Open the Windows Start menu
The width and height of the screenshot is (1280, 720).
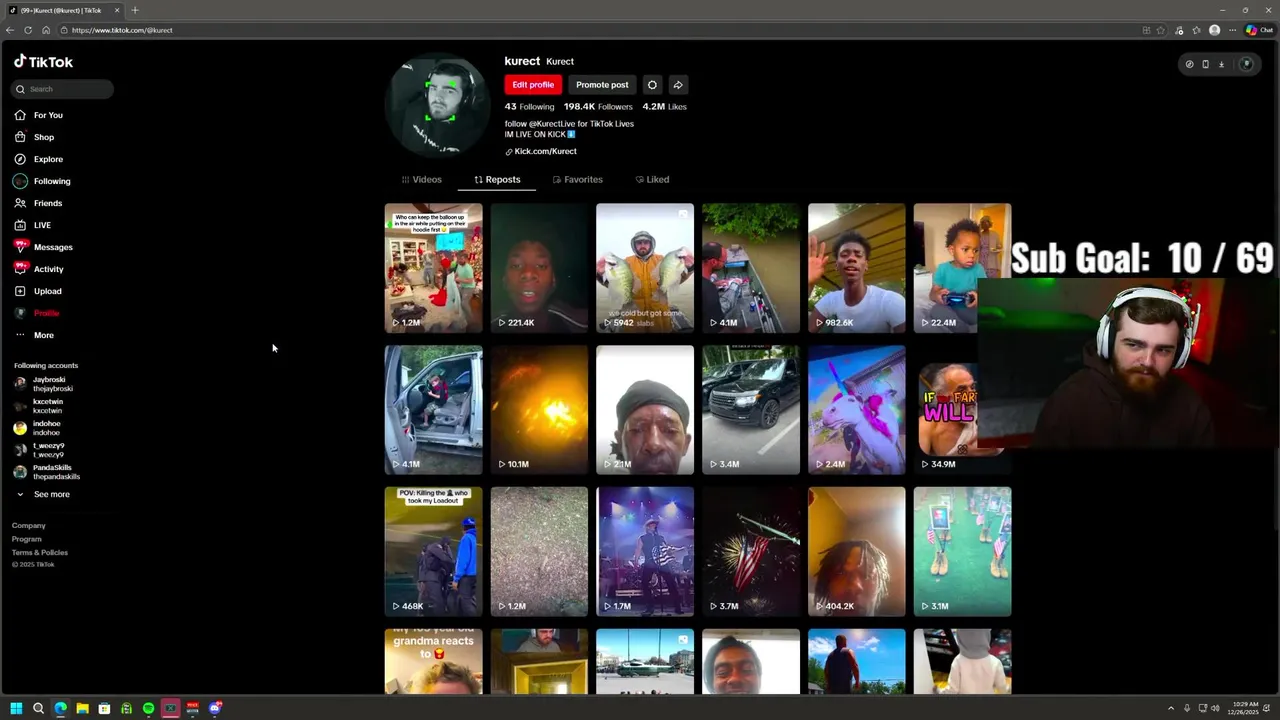[16, 708]
